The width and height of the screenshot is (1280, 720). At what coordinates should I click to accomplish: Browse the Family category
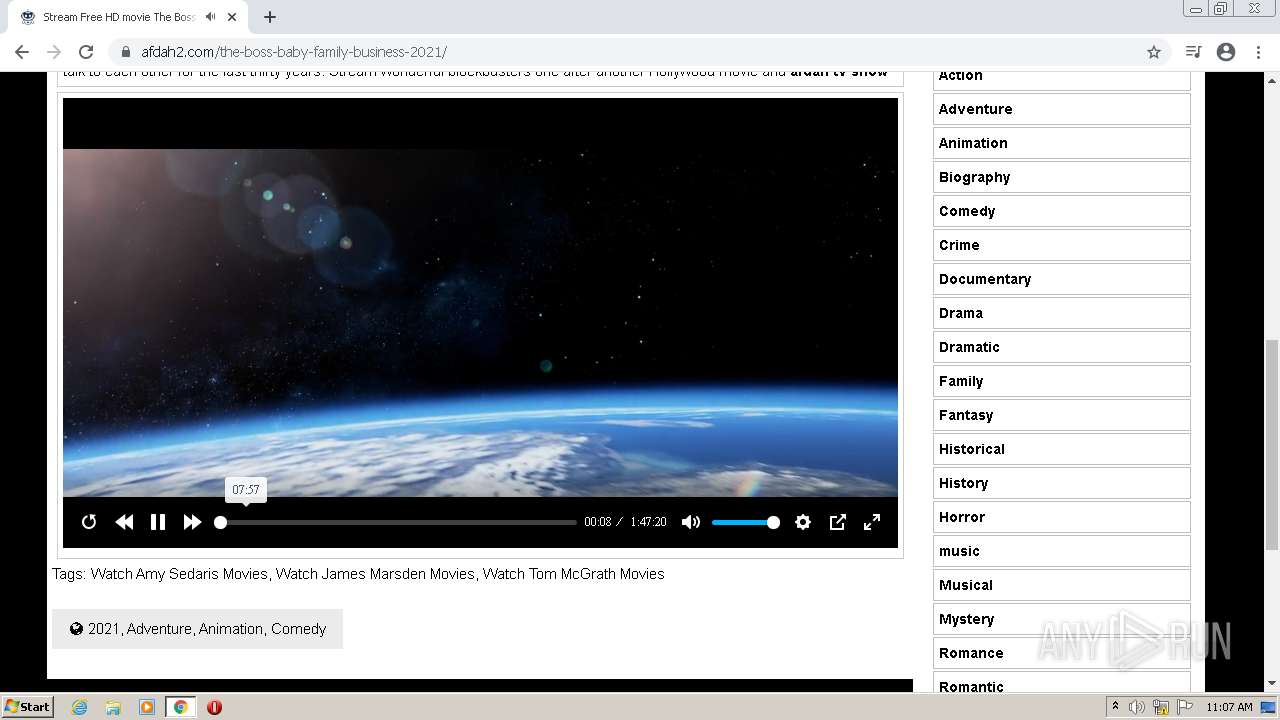click(1062, 381)
